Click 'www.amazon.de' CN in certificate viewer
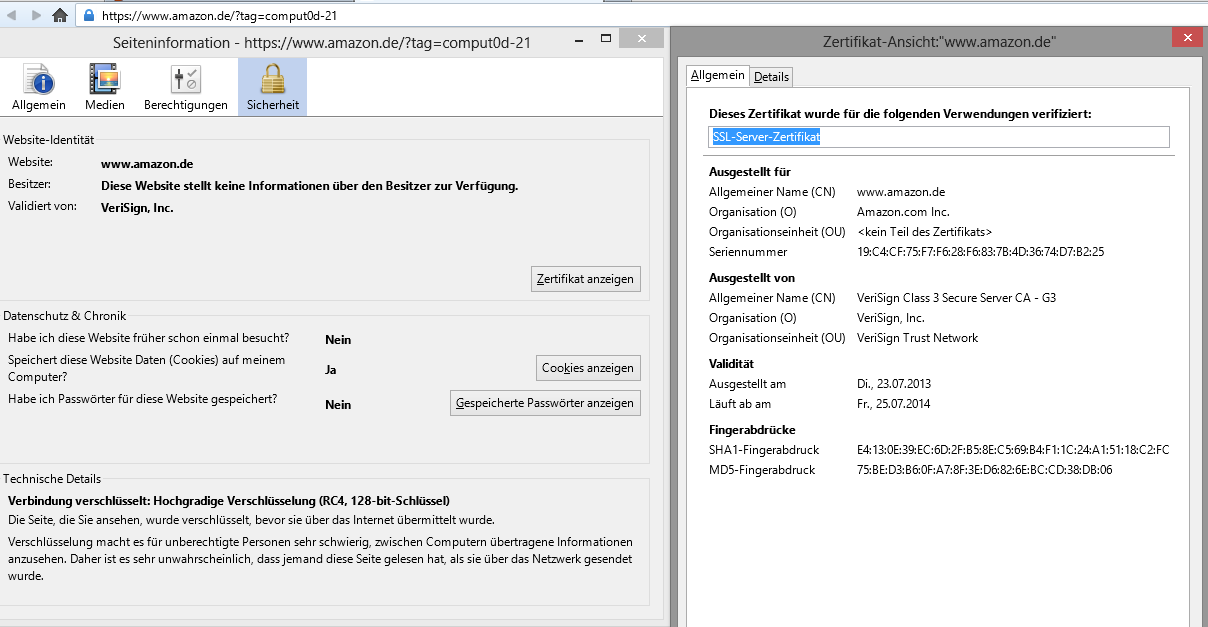This screenshot has width=1208, height=627. point(901,192)
